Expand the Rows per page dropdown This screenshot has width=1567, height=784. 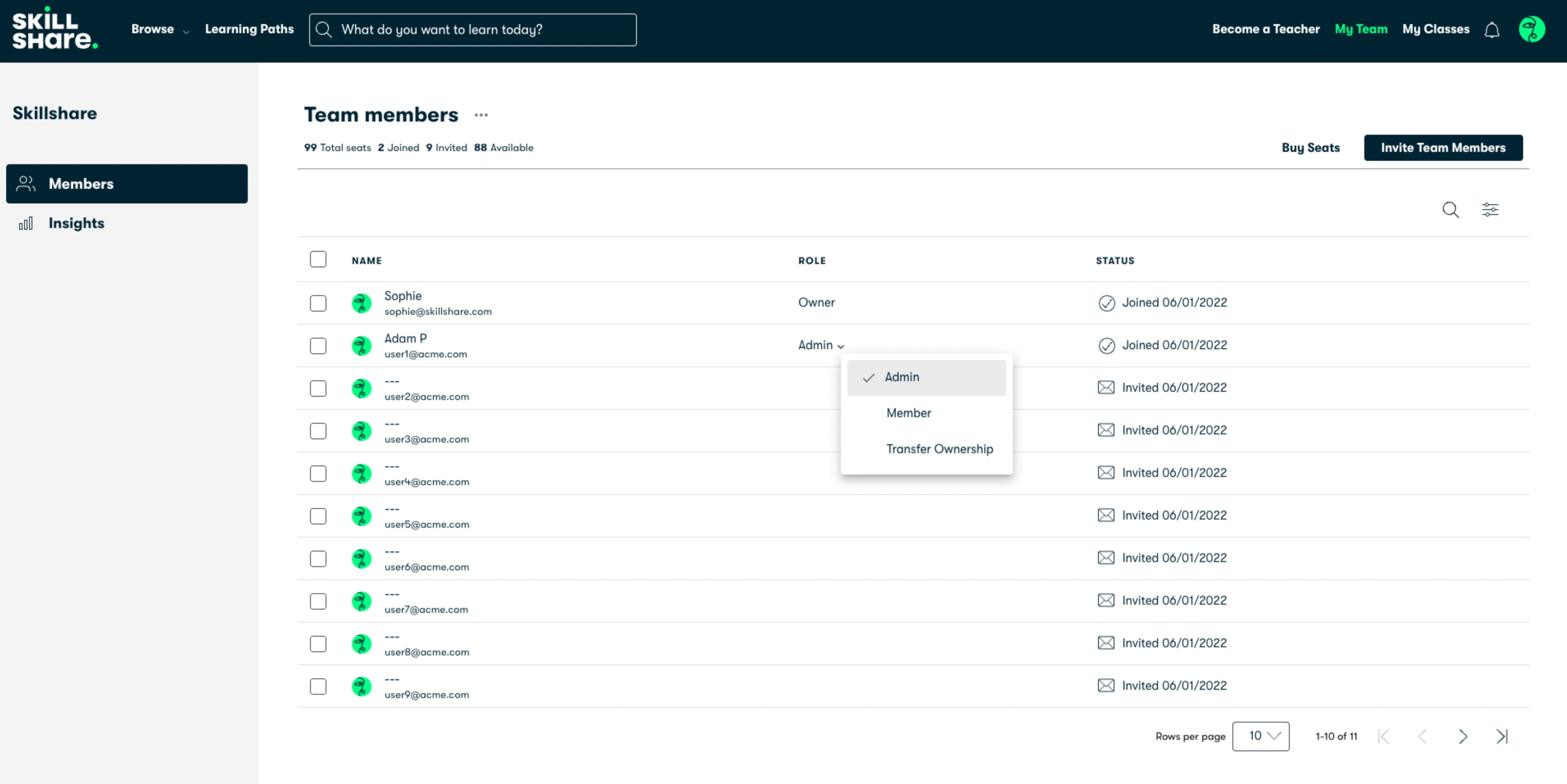1260,736
